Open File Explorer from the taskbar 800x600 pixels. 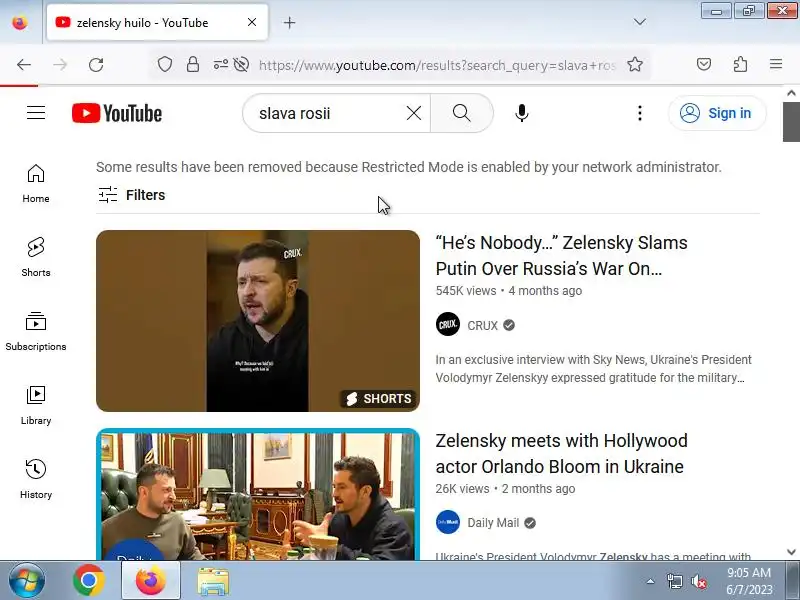[213, 581]
